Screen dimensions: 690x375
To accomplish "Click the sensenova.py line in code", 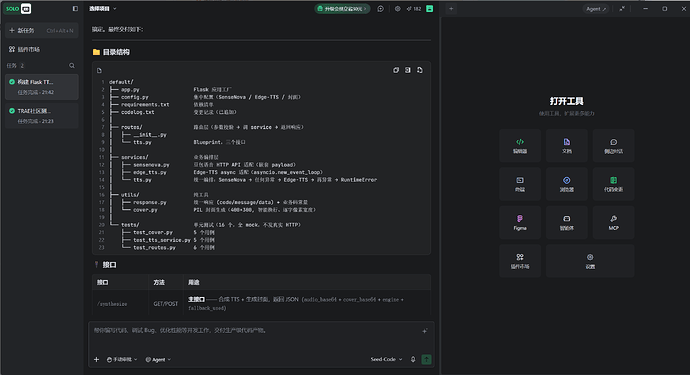I will click(151, 165).
